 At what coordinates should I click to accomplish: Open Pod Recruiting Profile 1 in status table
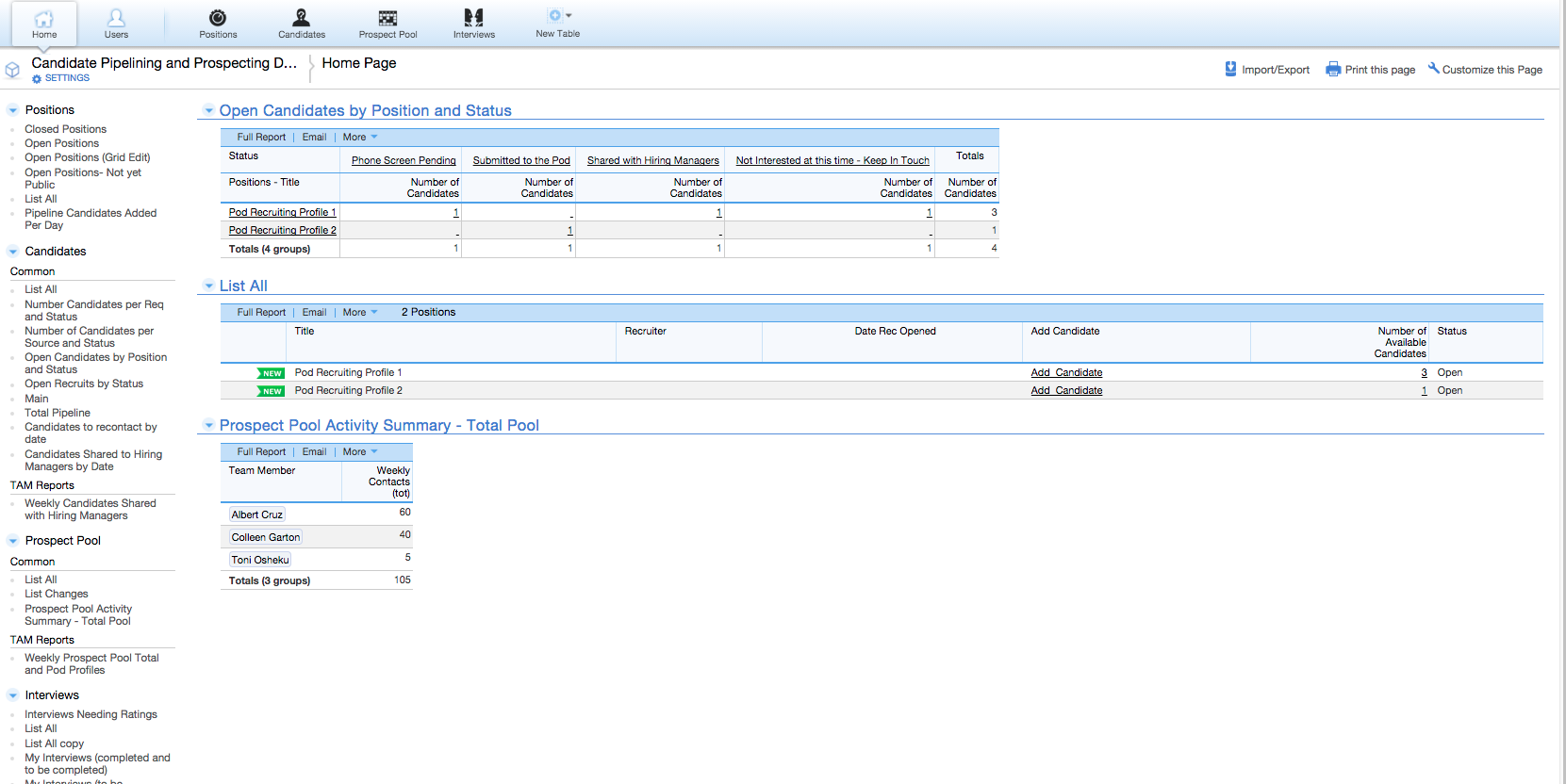pos(283,213)
